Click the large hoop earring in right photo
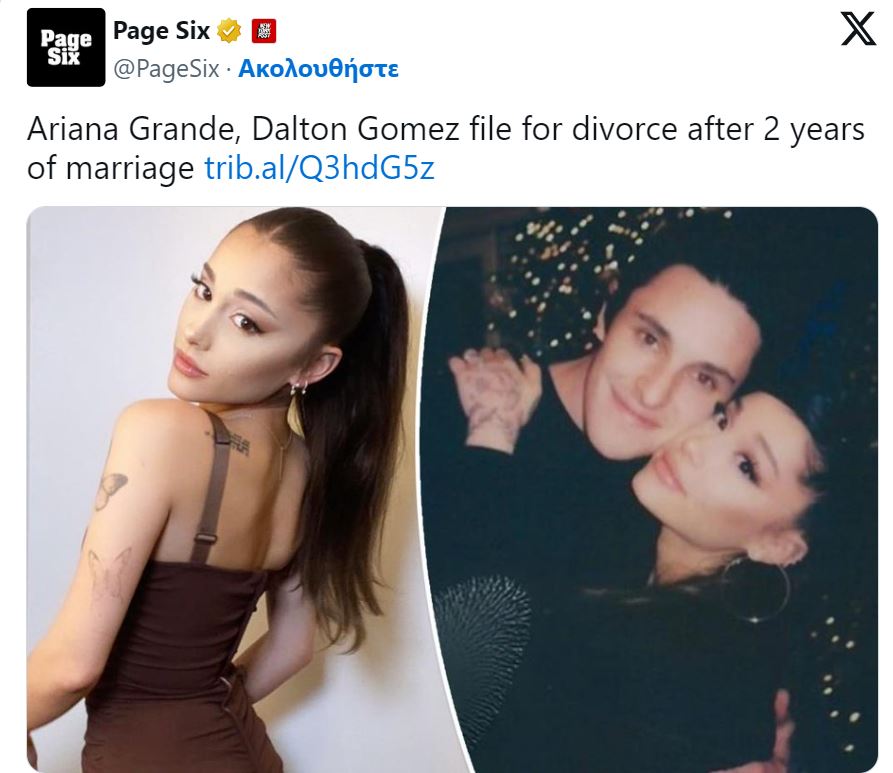Screen dimensions: 893x773 pyautogui.click(x=757, y=590)
